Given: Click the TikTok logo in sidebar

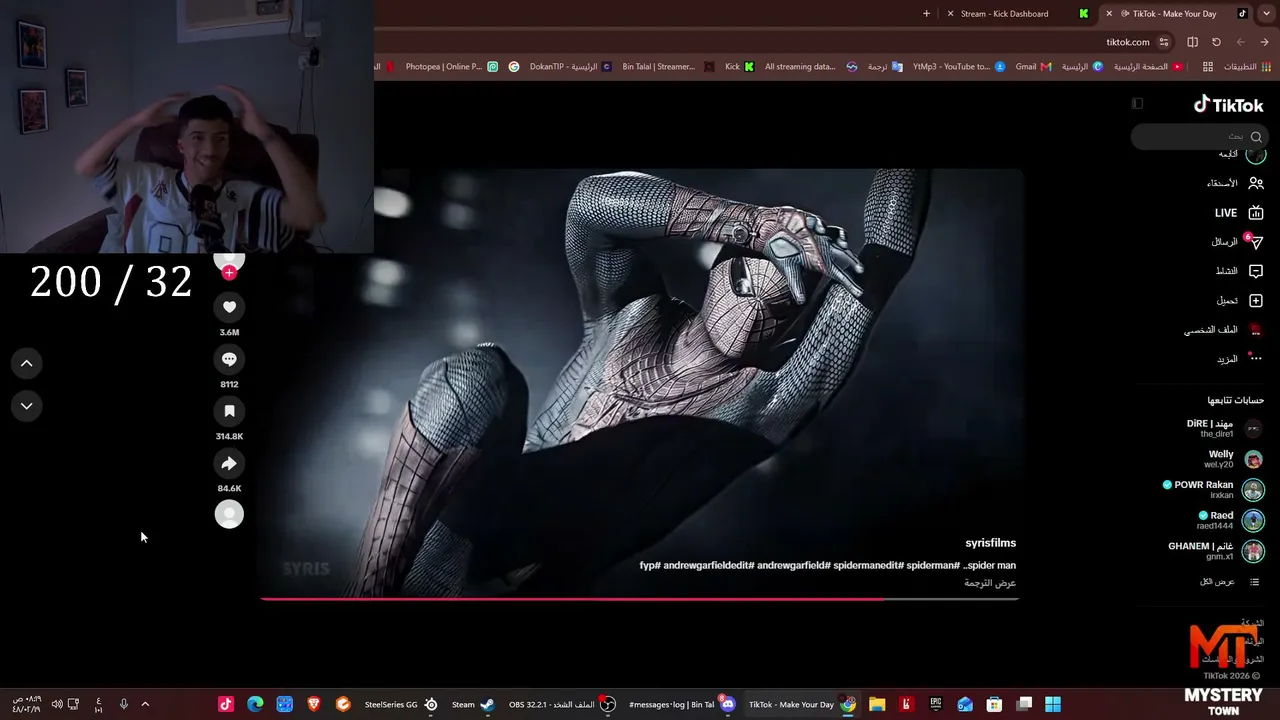Looking at the screenshot, I should [x=1229, y=105].
